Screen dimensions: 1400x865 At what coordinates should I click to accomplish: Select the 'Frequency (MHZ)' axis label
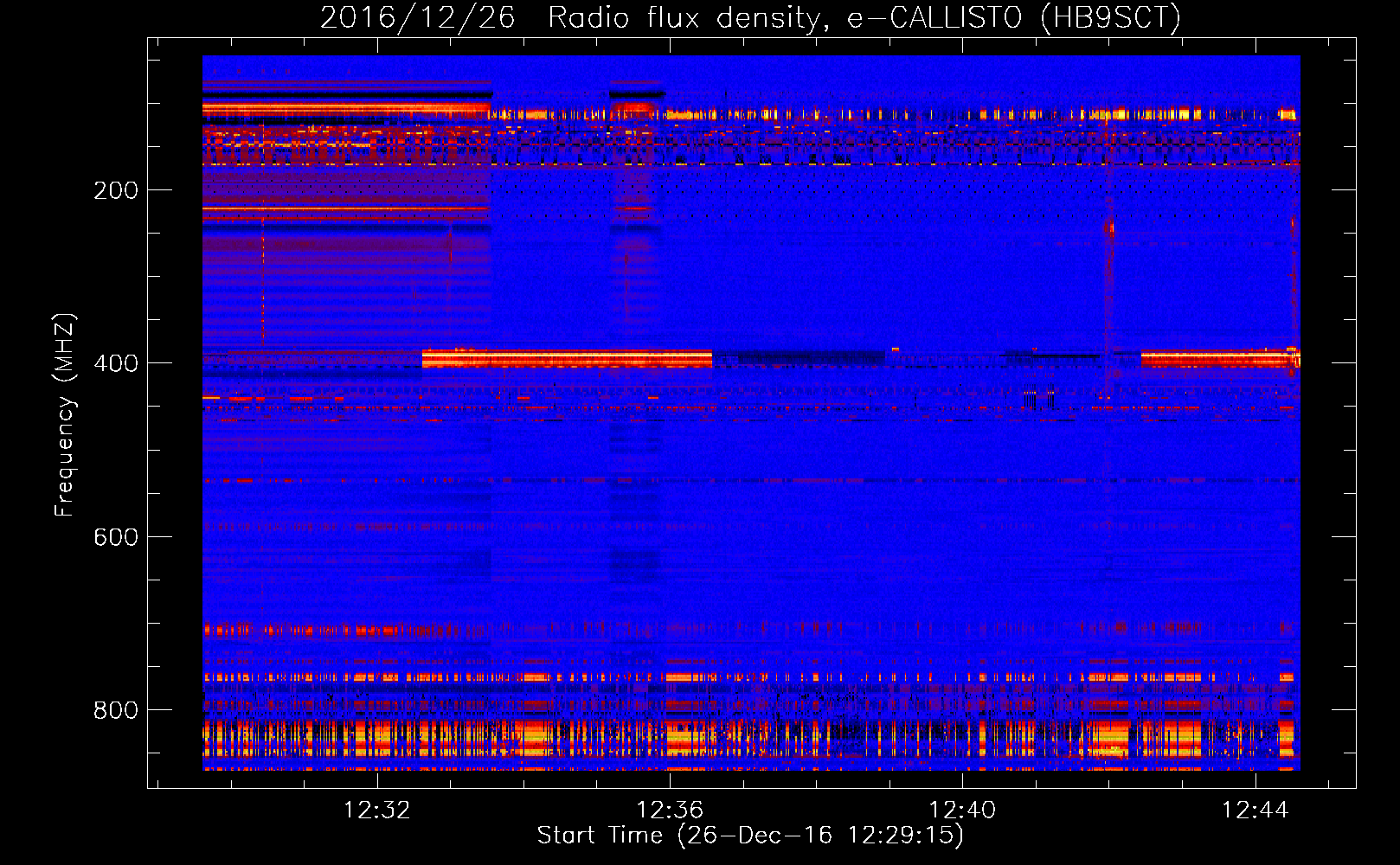pyautogui.click(x=64, y=415)
